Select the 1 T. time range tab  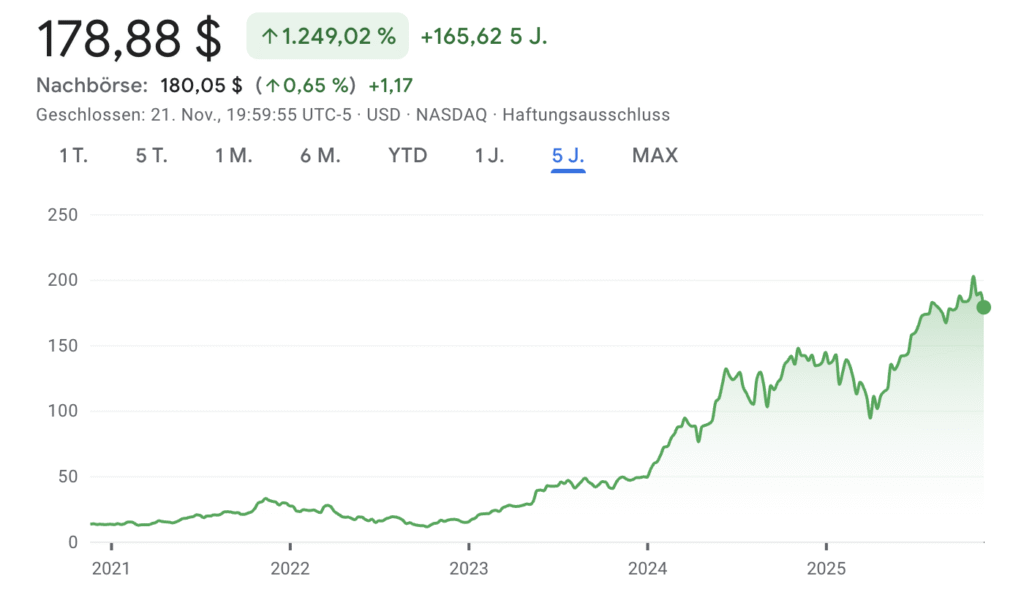(73, 155)
